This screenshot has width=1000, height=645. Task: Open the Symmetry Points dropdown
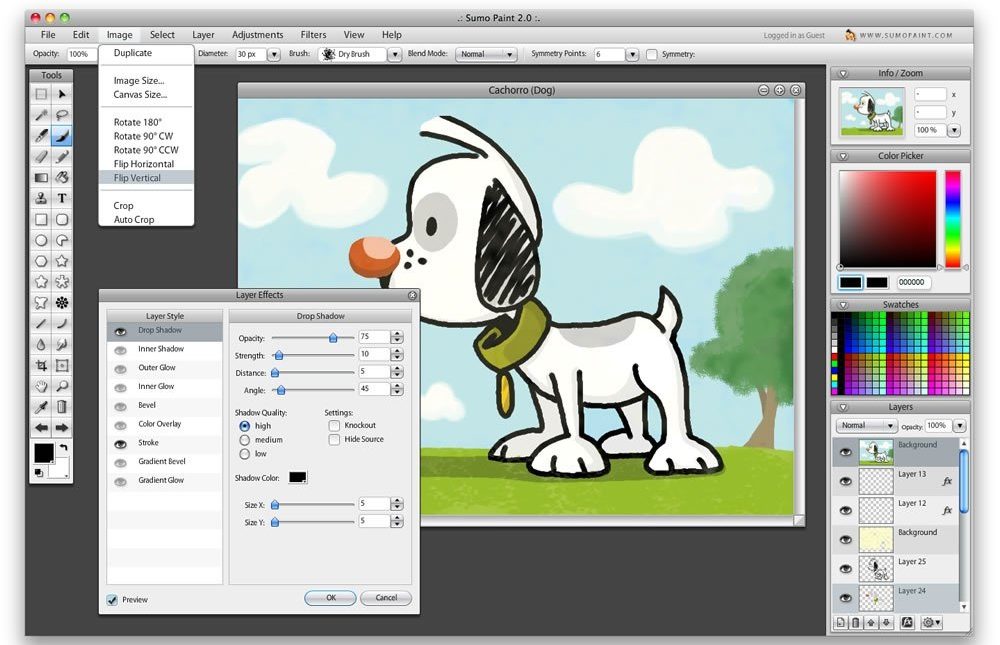tap(632, 55)
